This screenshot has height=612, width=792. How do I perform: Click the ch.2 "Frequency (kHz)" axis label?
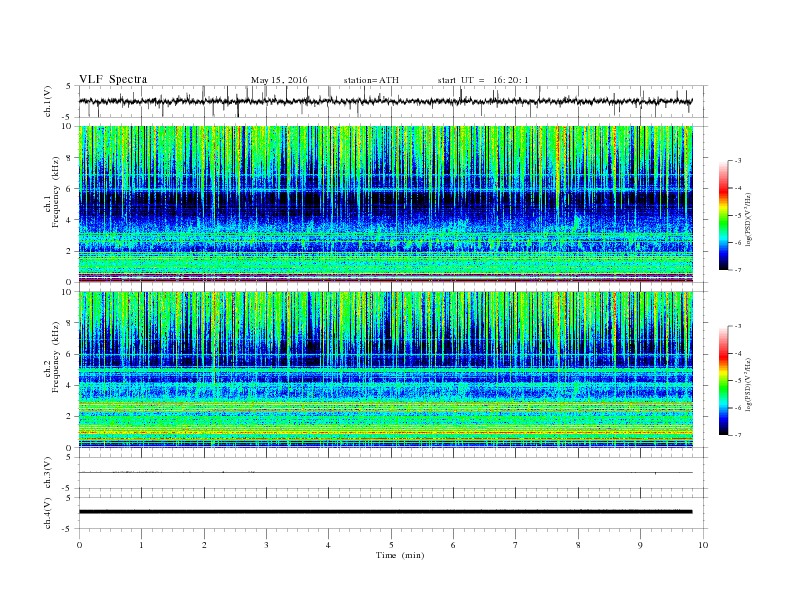point(56,356)
